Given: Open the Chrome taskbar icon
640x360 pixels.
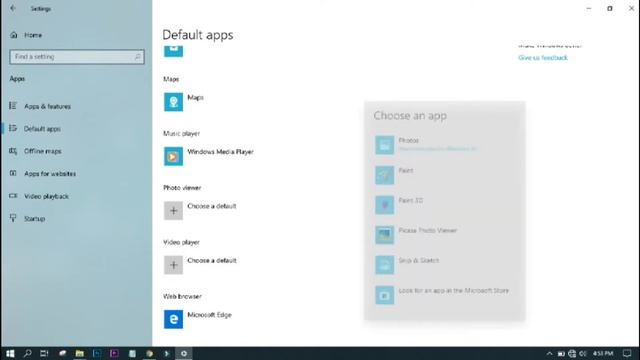Looking at the screenshot, I should tap(150, 353).
